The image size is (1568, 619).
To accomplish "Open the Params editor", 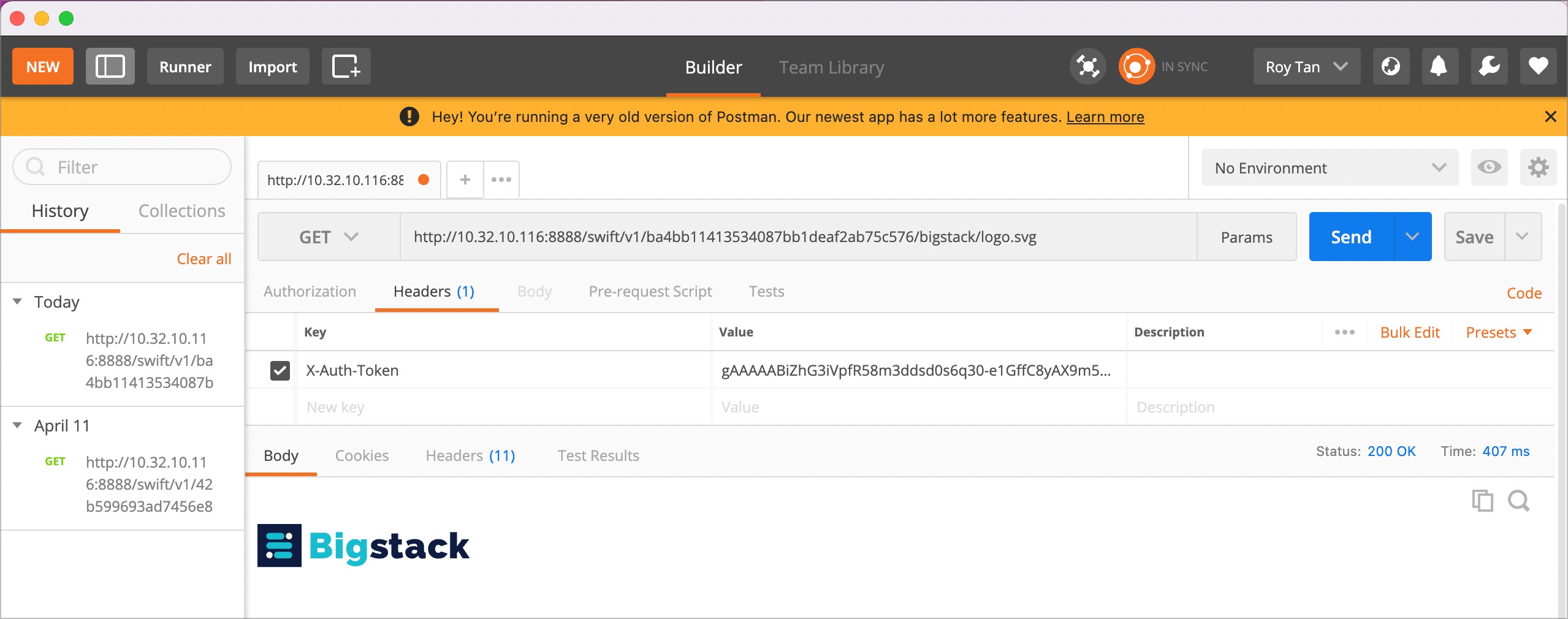I will [1246, 237].
